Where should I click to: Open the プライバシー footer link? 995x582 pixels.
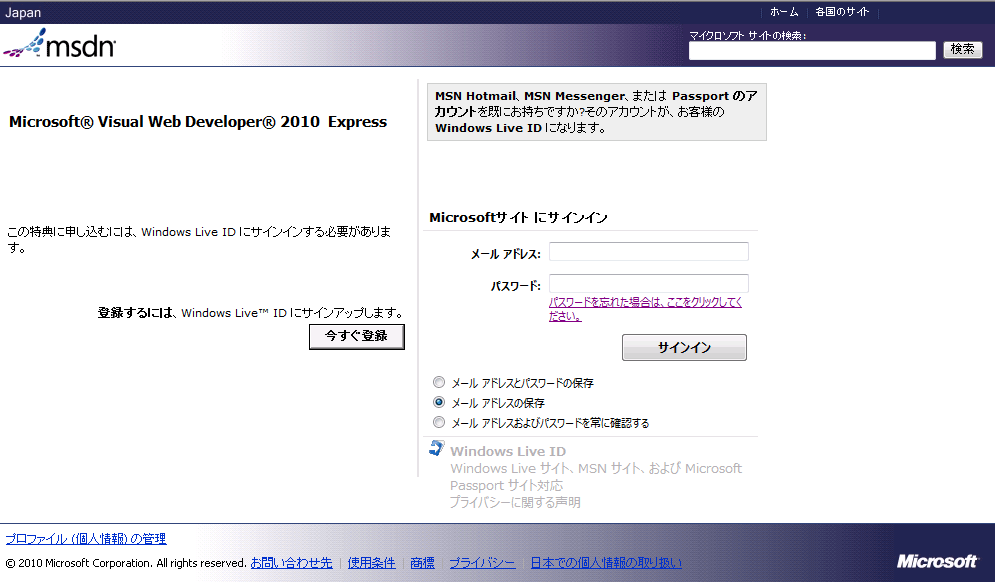pyautogui.click(x=482, y=563)
